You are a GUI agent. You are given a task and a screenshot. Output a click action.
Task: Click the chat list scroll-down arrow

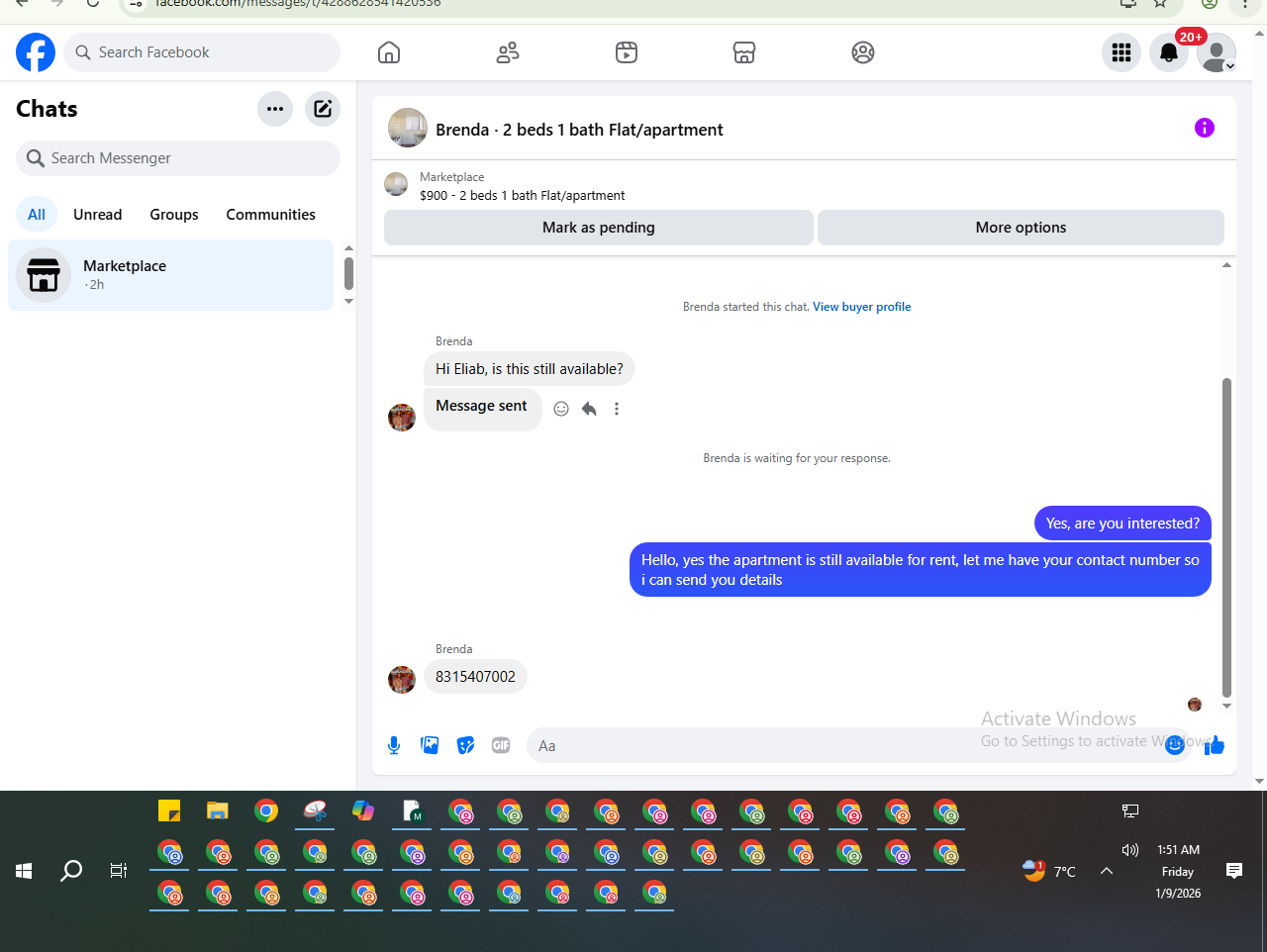pos(348,301)
